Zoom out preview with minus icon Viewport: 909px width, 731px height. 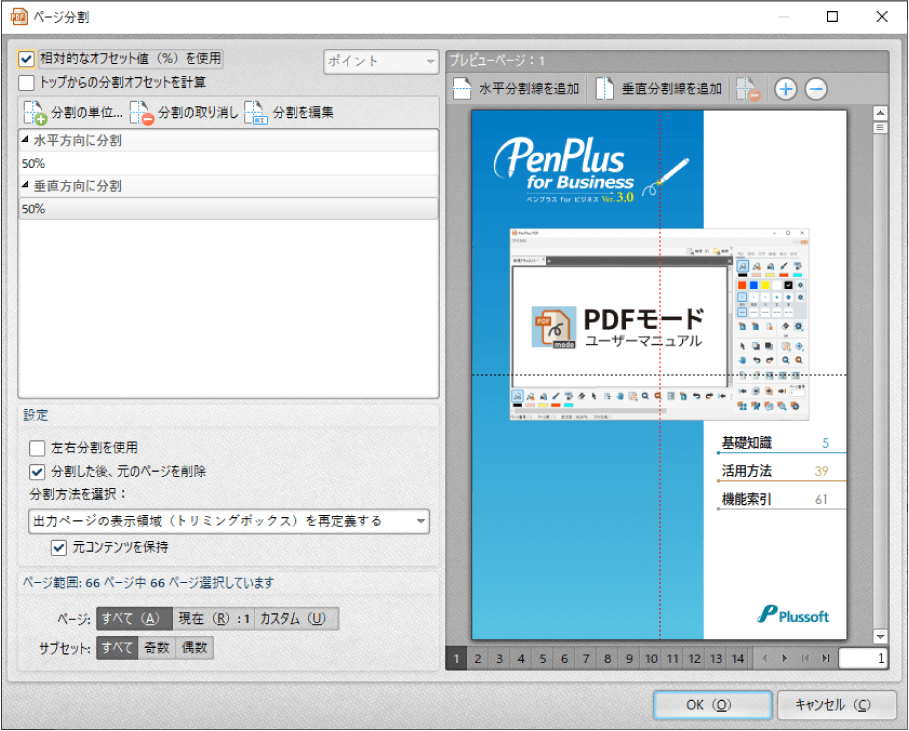click(x=816, y=89)
